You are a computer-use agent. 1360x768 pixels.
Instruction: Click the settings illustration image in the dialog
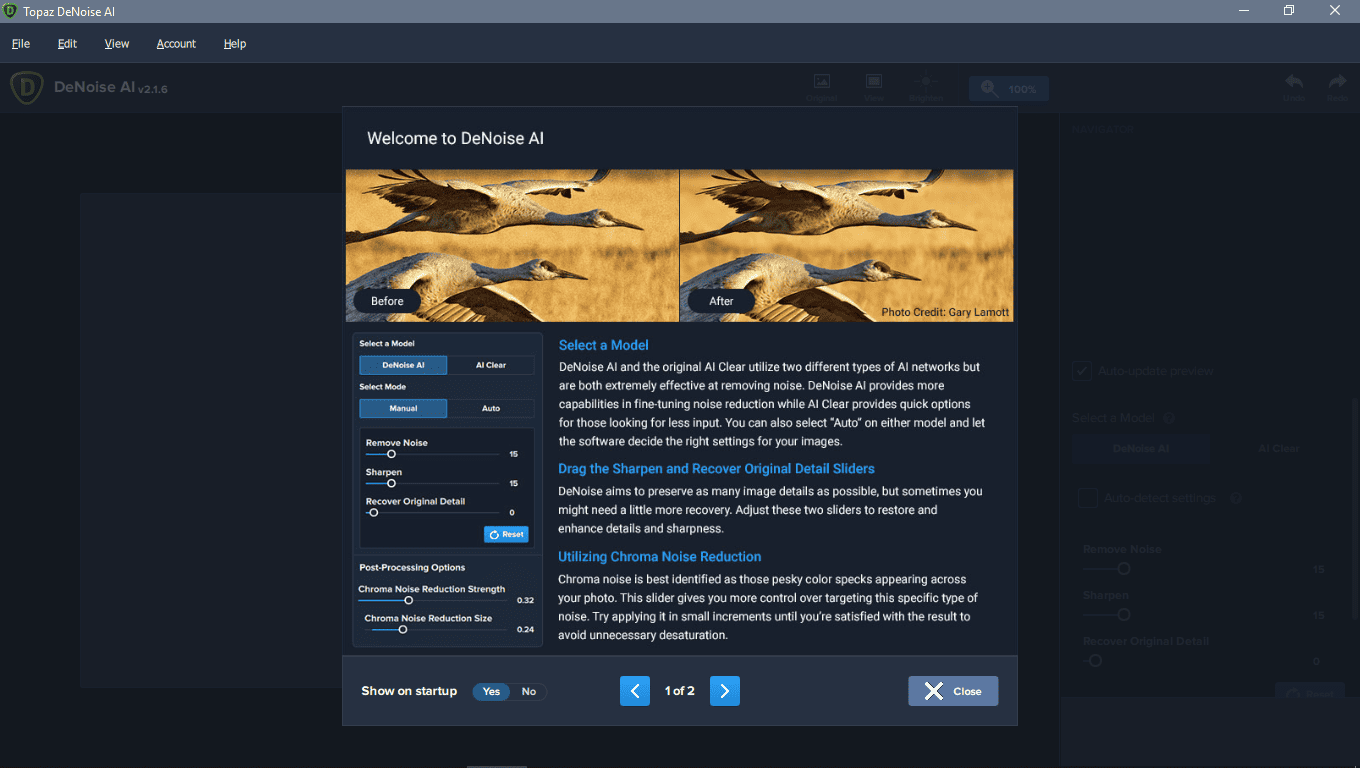(x=447, y=489)
